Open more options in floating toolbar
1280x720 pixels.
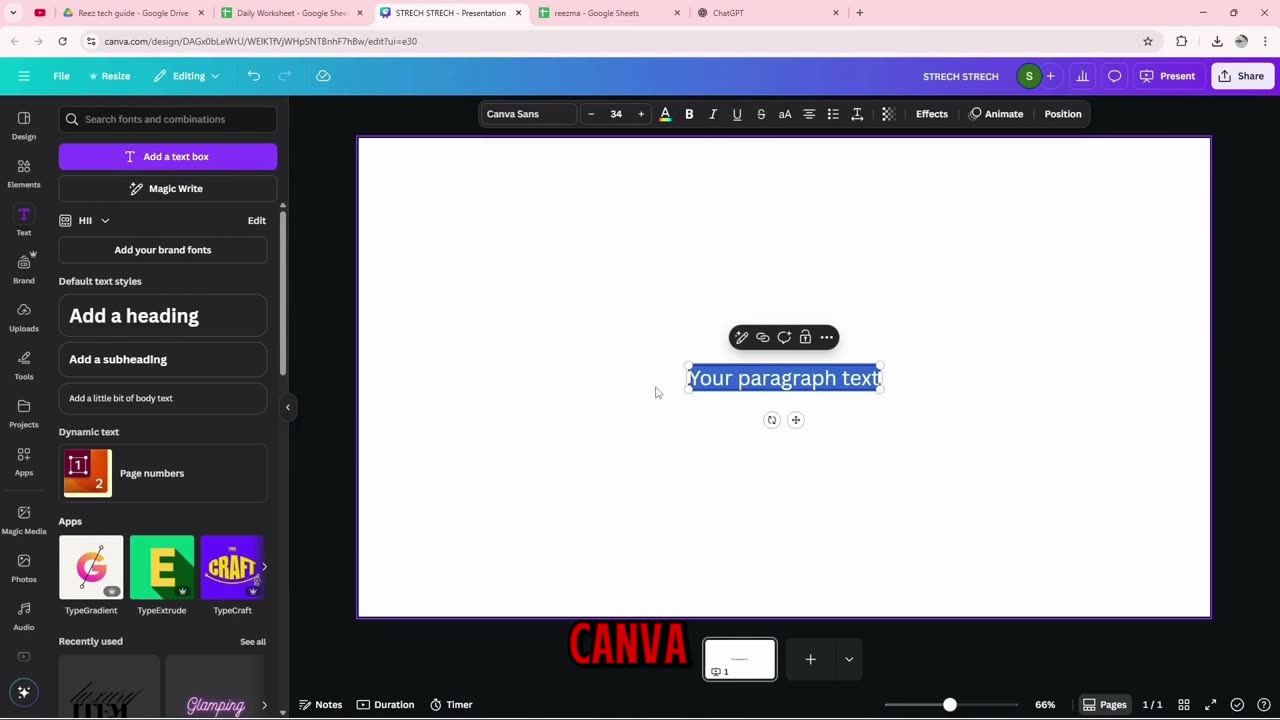click(827, 337)
